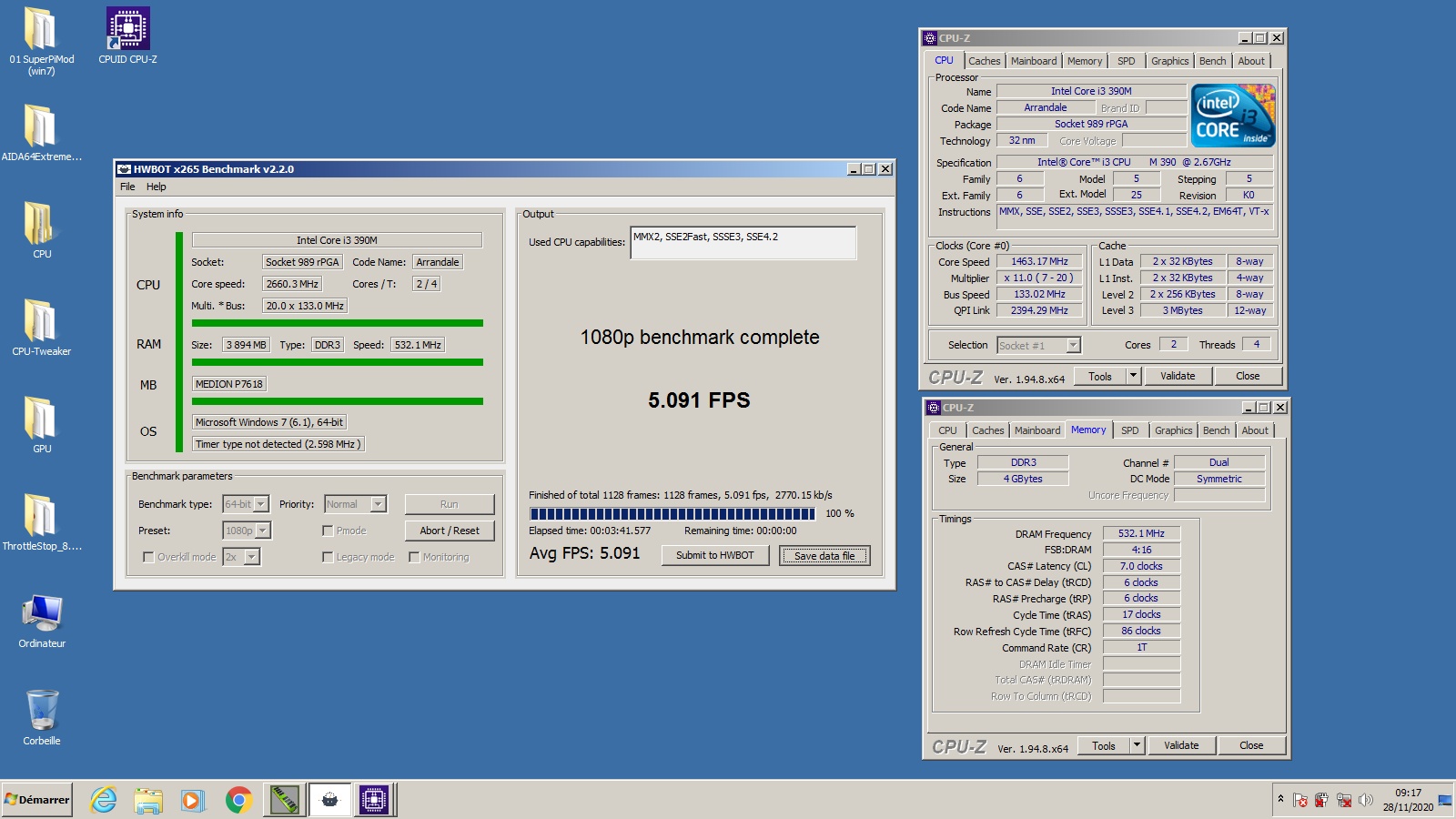Click the taskbar clock showing 09:17
The width and height of the screenshot is (1456, 819).
(x=1408, y=800)
